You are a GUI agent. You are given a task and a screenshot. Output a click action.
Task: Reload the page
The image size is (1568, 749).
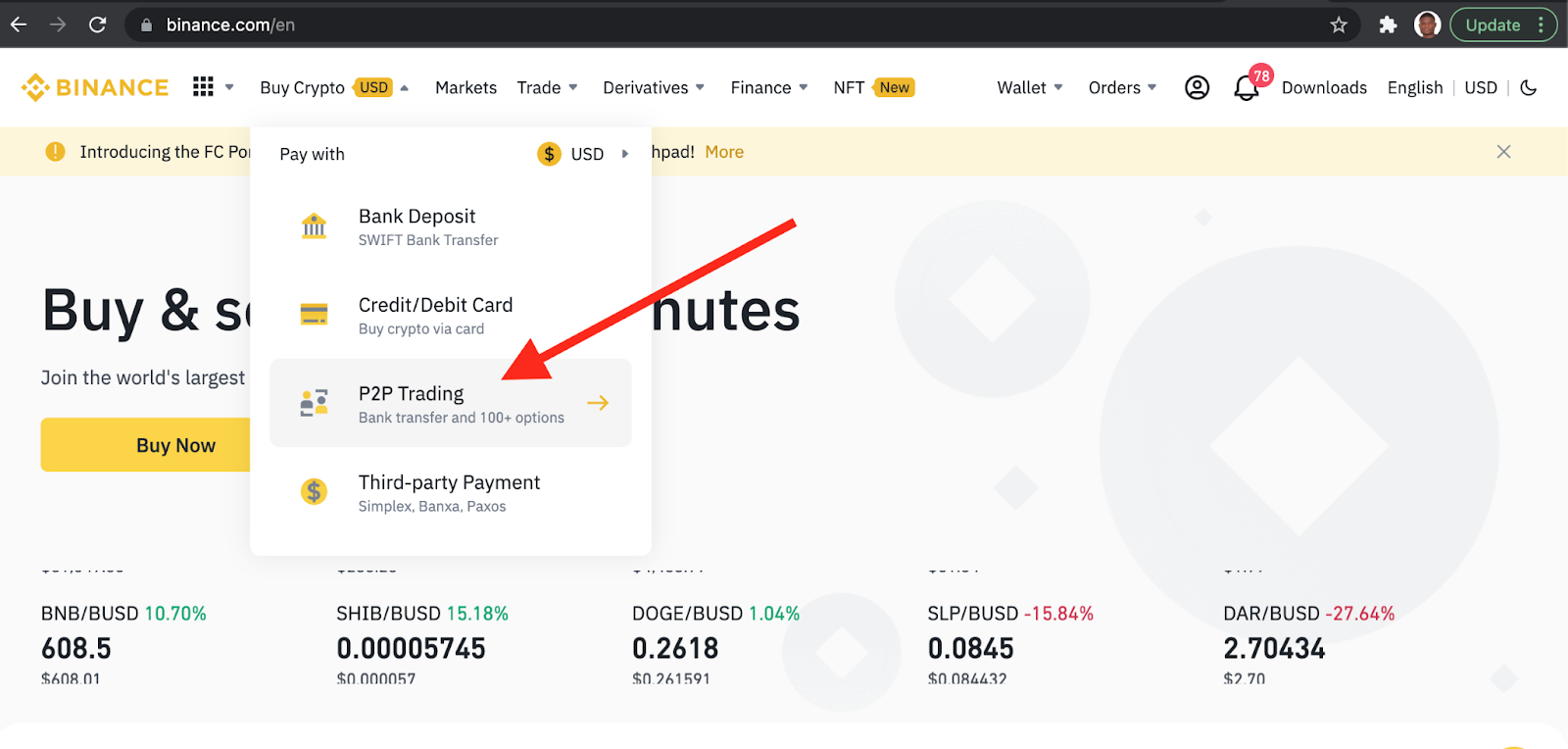[x=97, y=25]
